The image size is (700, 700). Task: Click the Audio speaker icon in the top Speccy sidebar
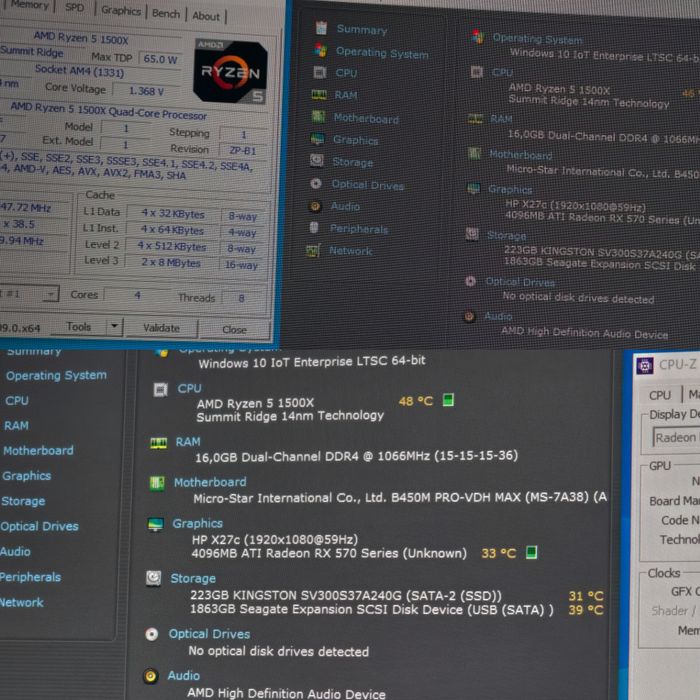[x=315, y=206]
